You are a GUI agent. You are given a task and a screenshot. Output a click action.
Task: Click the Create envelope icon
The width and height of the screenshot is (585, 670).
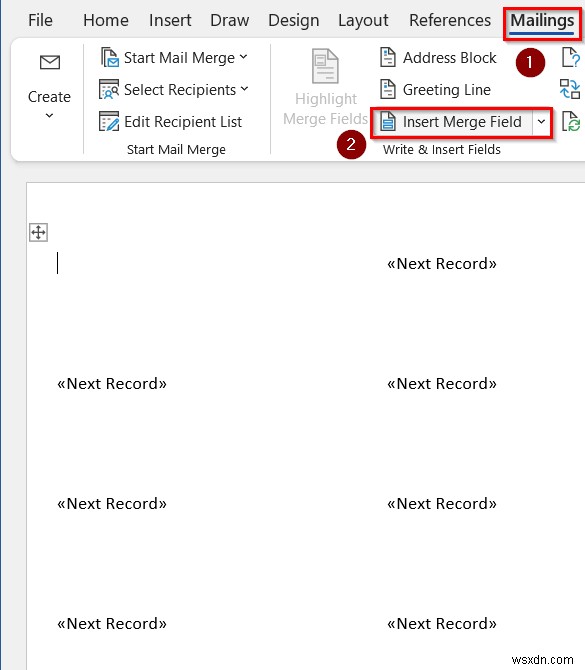click(50, 62)
